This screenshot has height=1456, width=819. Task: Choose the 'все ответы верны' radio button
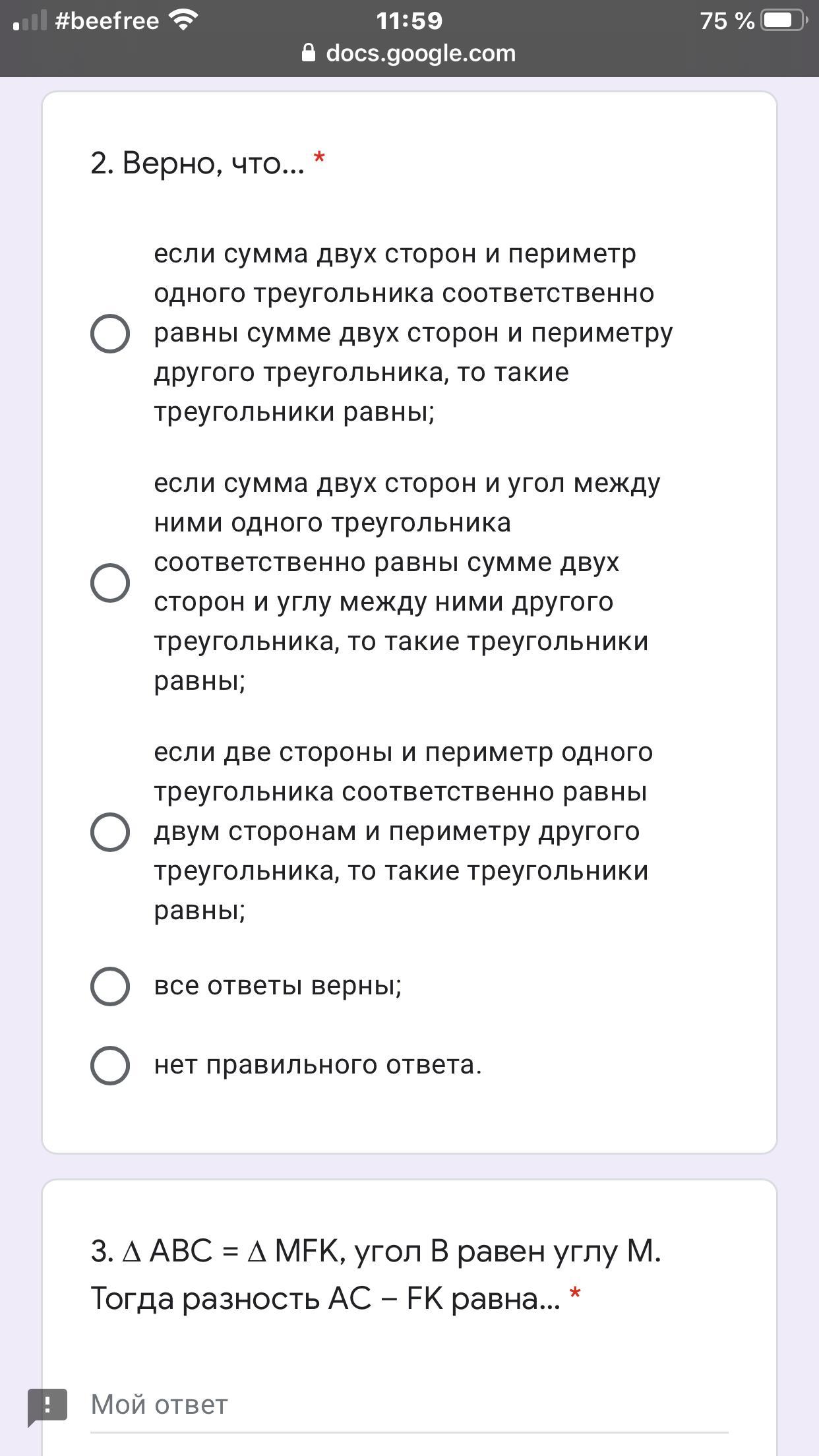[x=109, y=986]
